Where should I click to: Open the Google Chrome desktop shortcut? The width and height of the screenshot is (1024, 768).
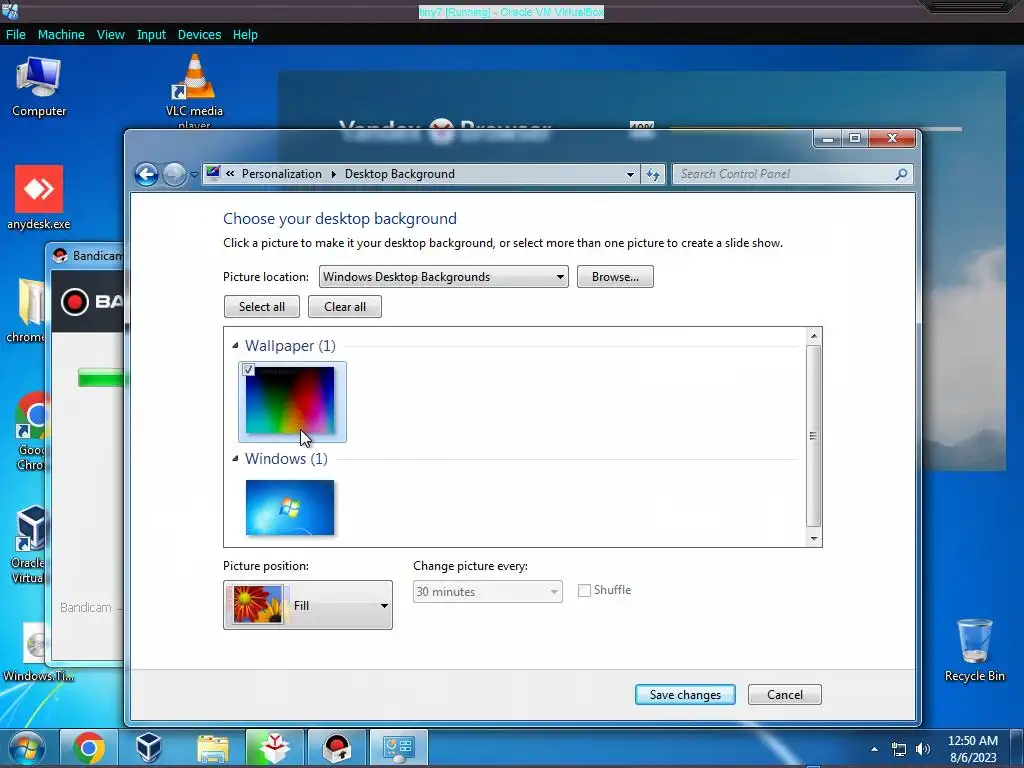(31, 431)
